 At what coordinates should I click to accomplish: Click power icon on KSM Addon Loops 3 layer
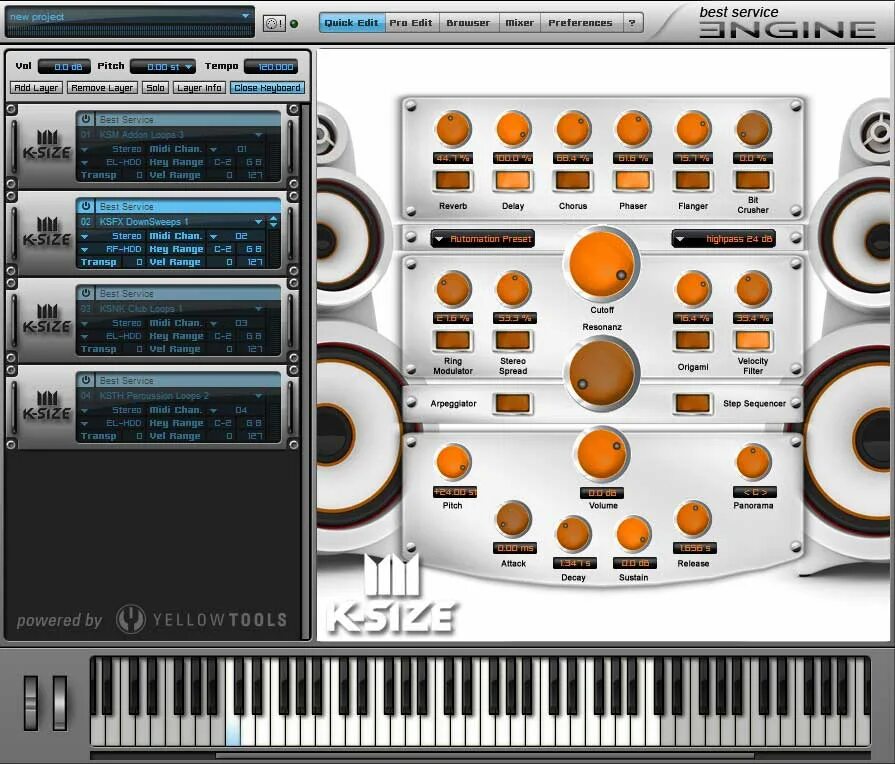pos(86,119)
